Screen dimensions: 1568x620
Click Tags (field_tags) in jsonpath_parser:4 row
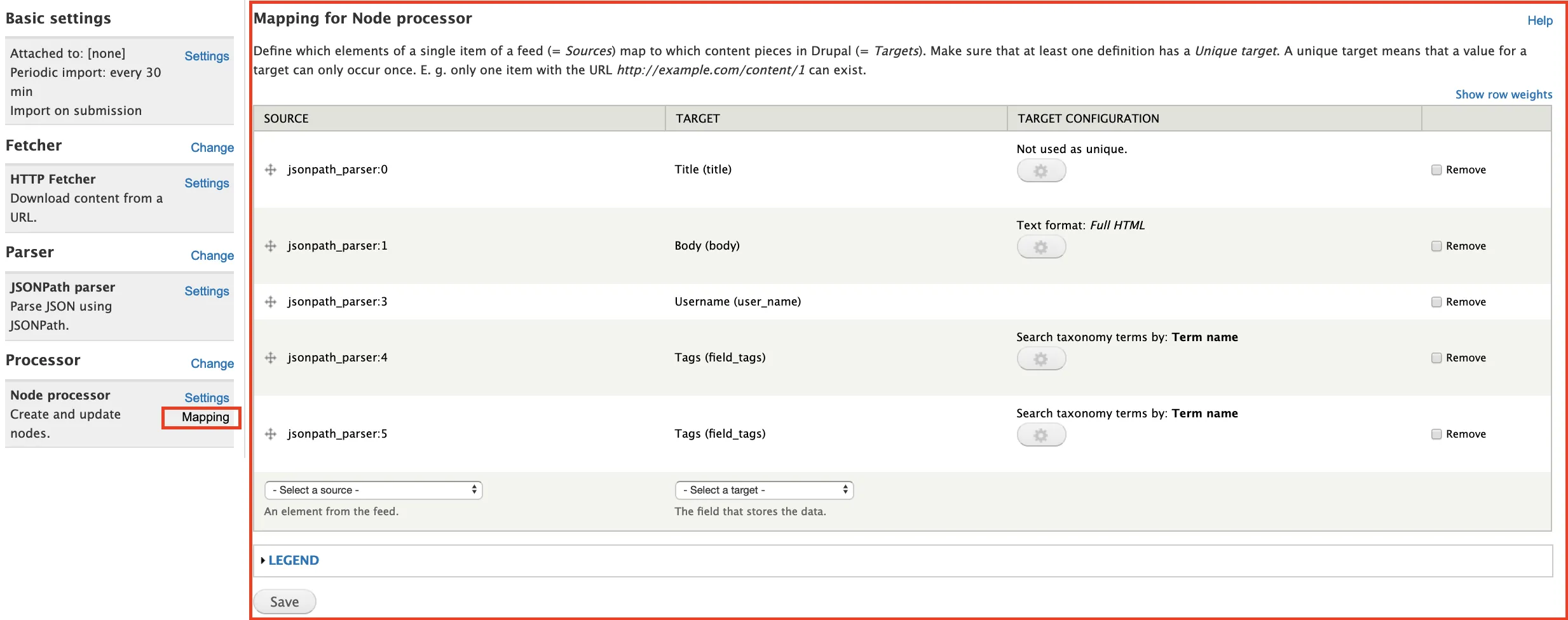(719, 358)
